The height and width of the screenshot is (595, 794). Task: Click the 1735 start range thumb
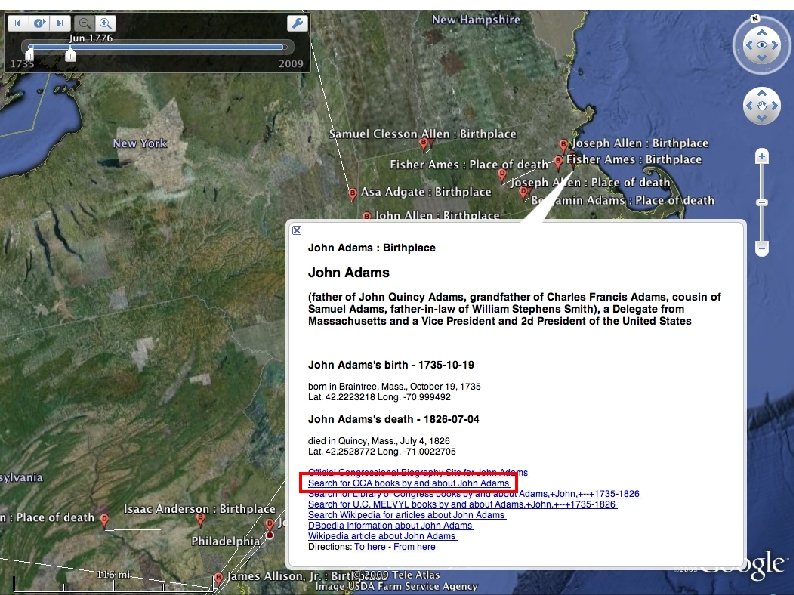click(x=30, y=52)
